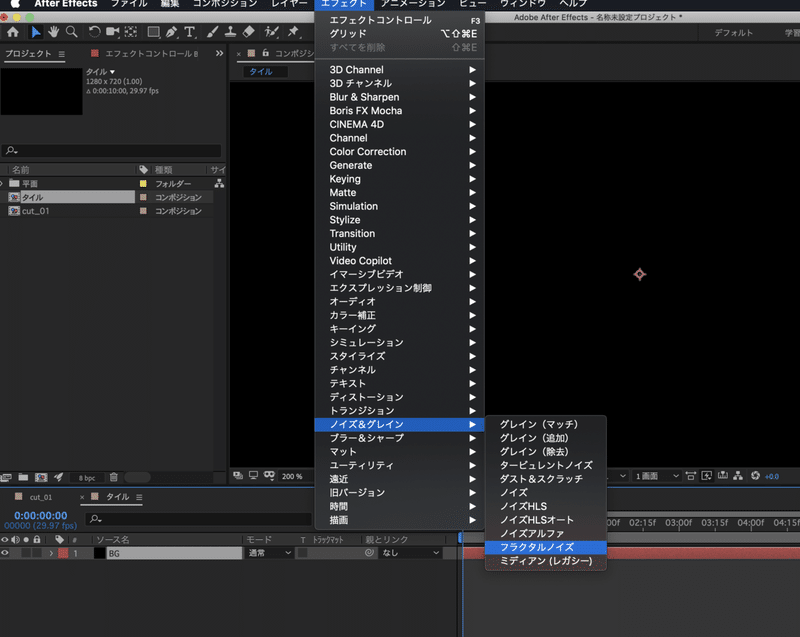The image size is (800, 637).
Task: Create a new folder in Project panel
Action: pos(23,477)
